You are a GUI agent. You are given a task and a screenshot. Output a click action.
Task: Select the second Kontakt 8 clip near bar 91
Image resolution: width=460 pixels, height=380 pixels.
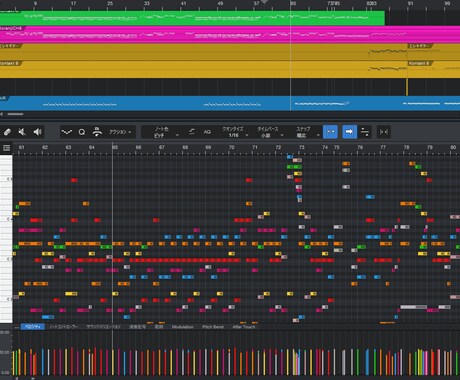coord(434,69)
